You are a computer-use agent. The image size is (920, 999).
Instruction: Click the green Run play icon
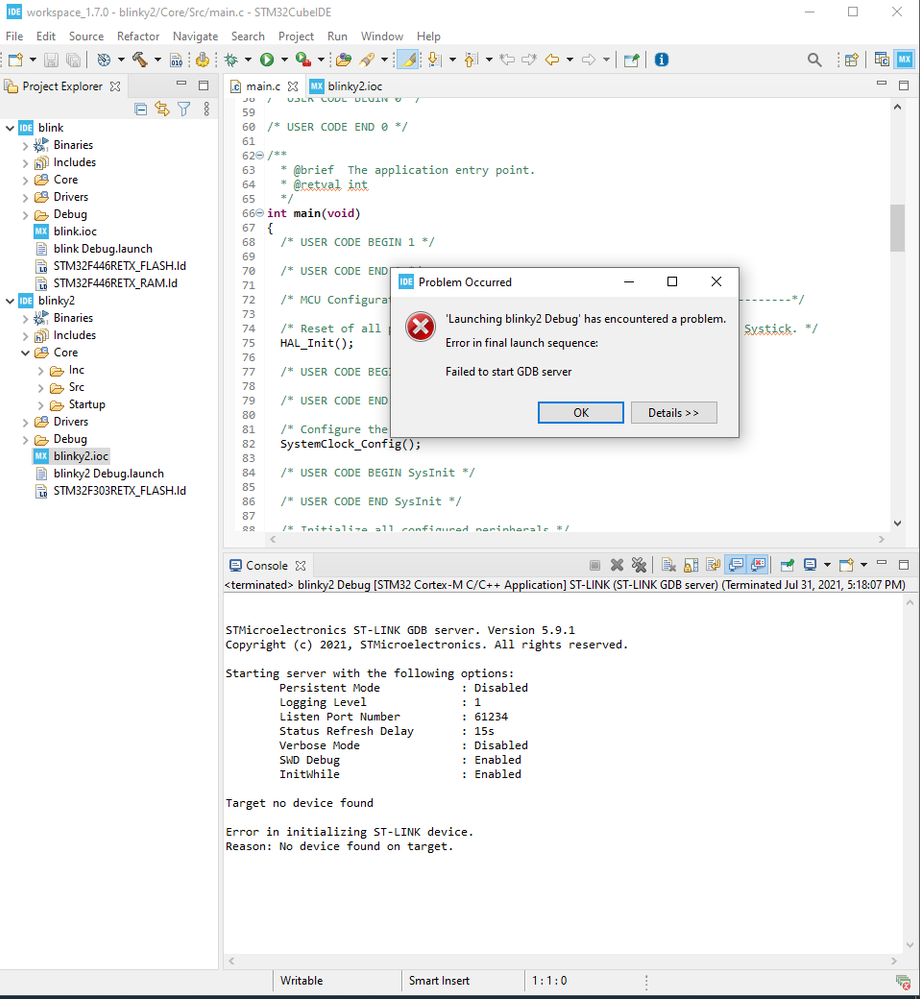tap(267, 60)
